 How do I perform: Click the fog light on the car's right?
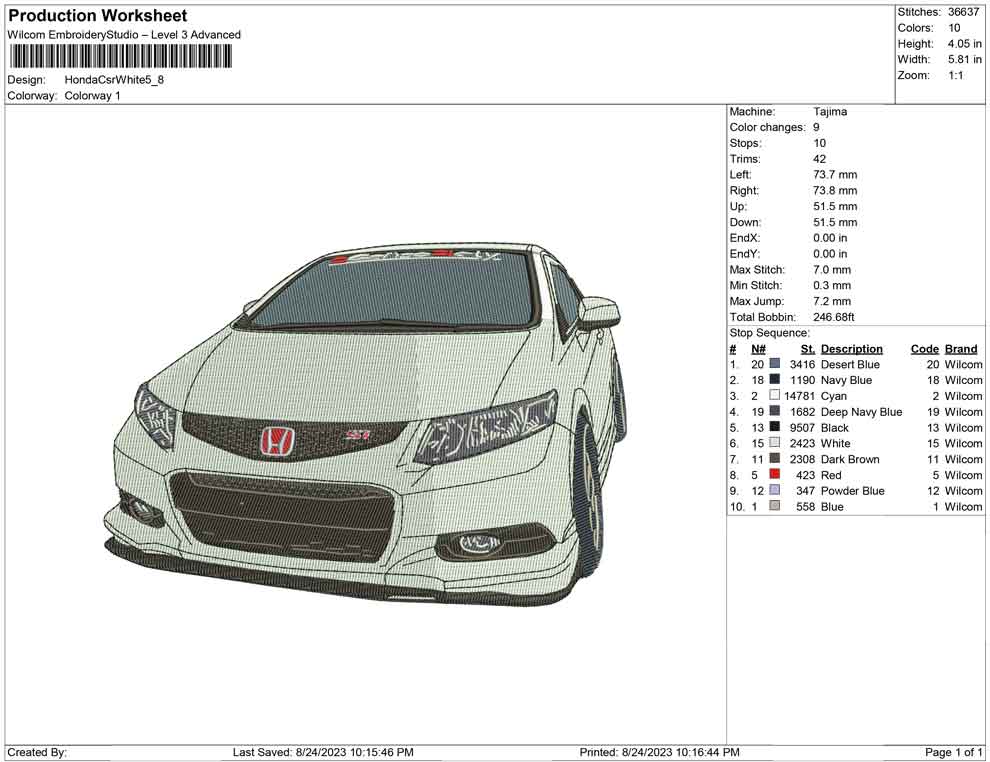coord(482,543)
